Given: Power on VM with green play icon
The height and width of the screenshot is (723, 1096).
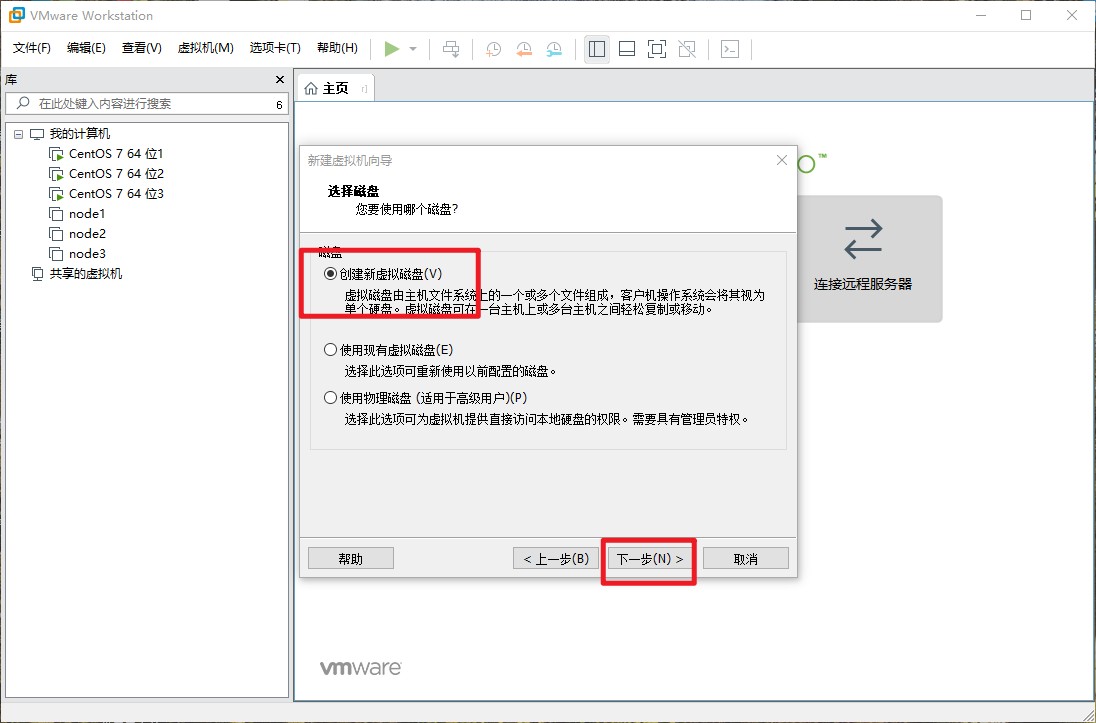Looking at the screenshot, I should (391, 49).
